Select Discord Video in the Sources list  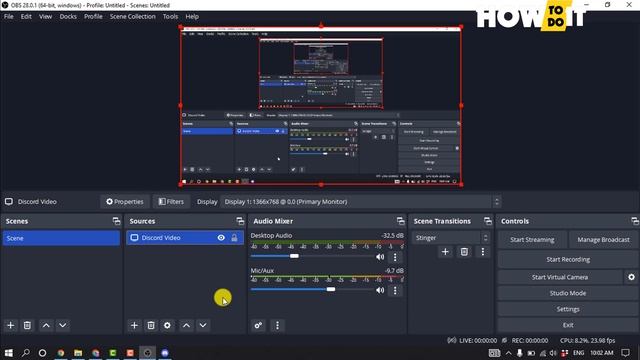pyautogui.click(x=185, y=238)
